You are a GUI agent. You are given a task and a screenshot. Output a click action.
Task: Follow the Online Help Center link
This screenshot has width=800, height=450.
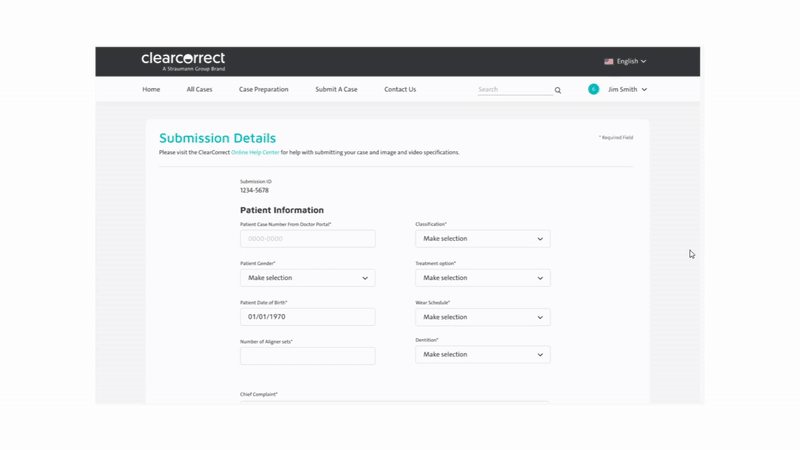click(255, 153)
